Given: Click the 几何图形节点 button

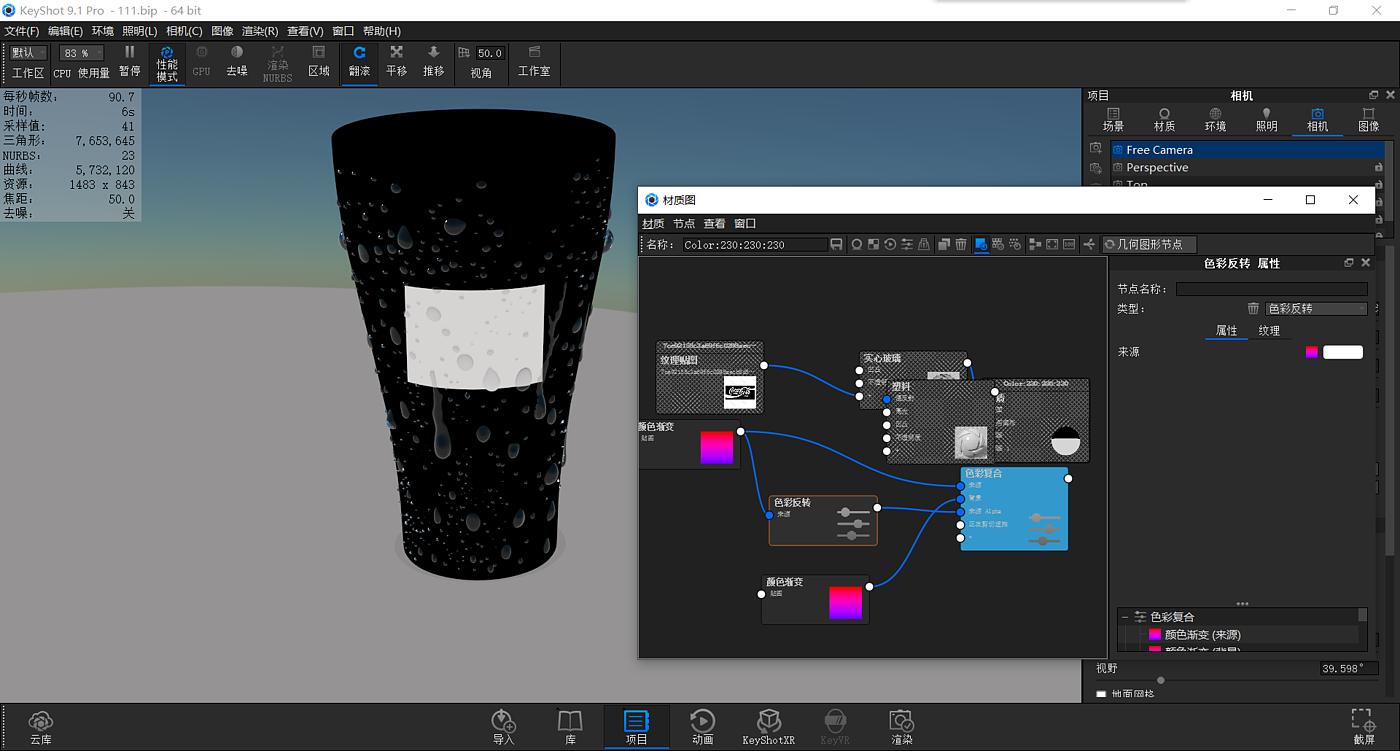Looking at the screenshot, I should [x=1148, y=244].
